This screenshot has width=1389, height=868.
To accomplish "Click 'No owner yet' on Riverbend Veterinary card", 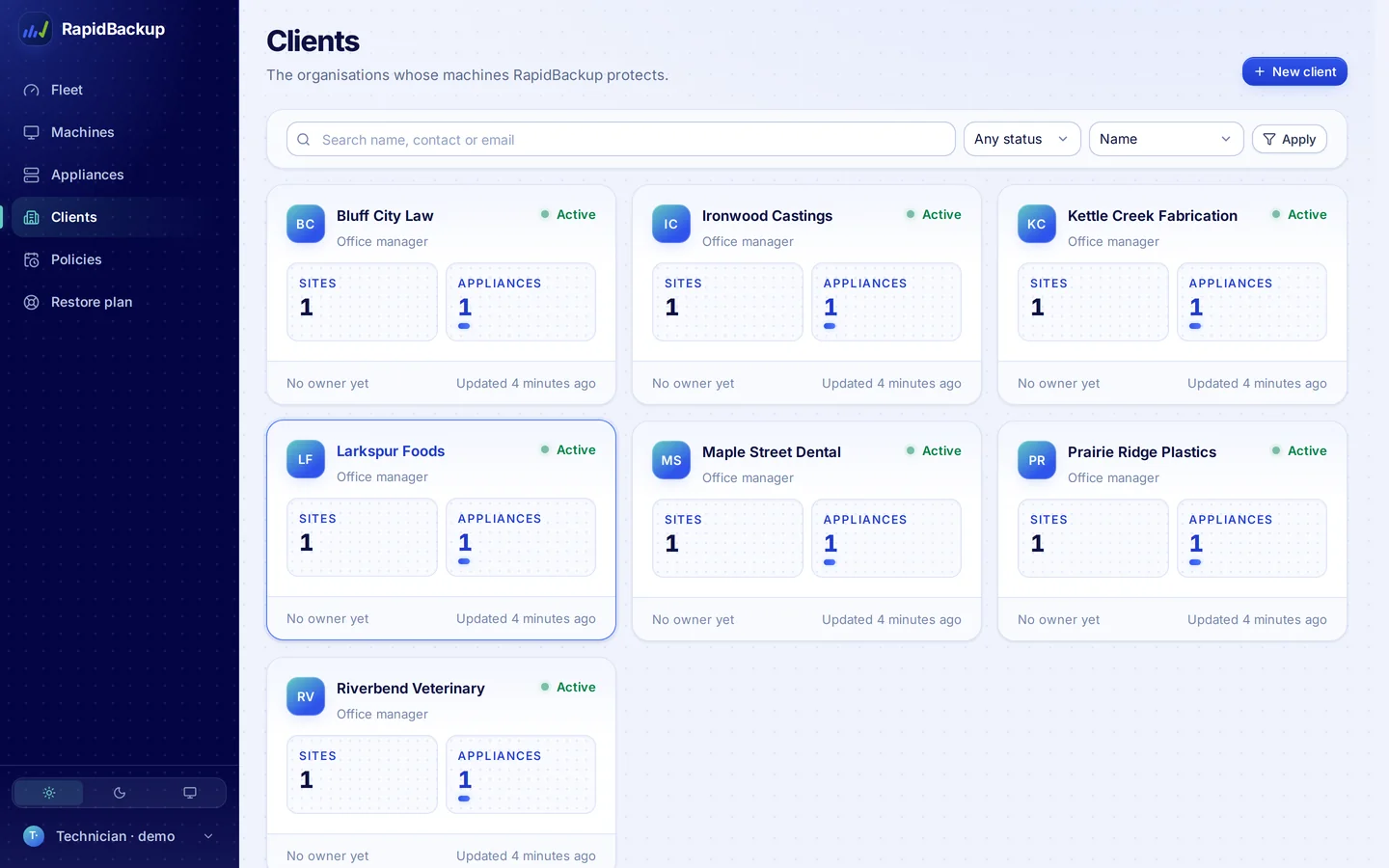I will tap(328, 855).
